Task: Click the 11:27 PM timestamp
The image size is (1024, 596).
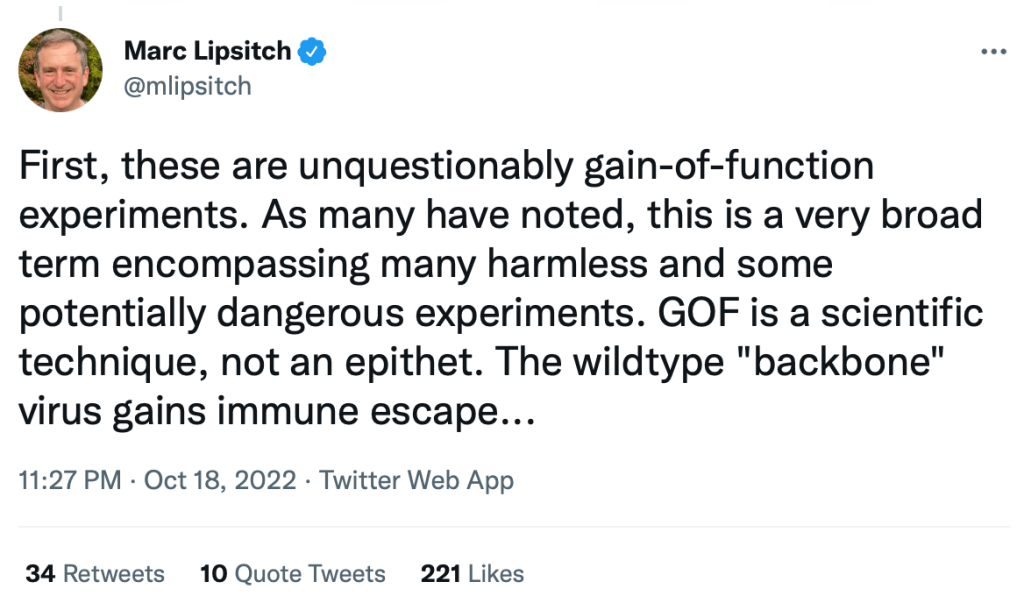Action: click(69, 481)
